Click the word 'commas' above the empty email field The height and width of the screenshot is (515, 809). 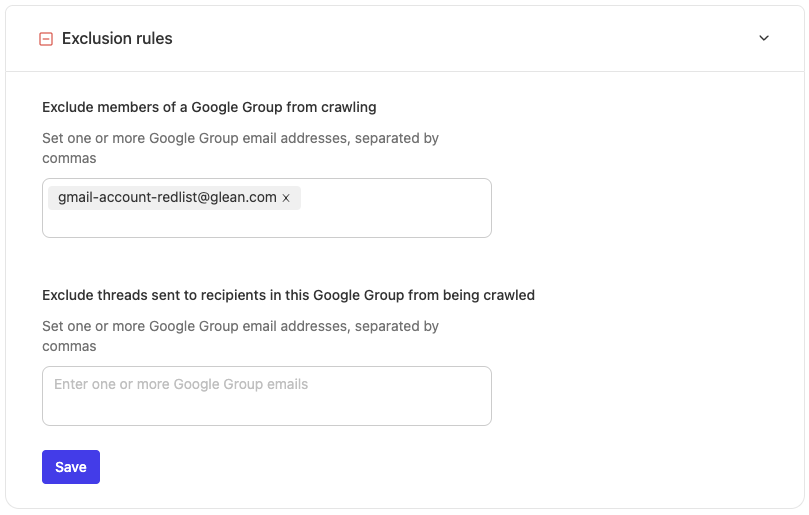[69, 346]
